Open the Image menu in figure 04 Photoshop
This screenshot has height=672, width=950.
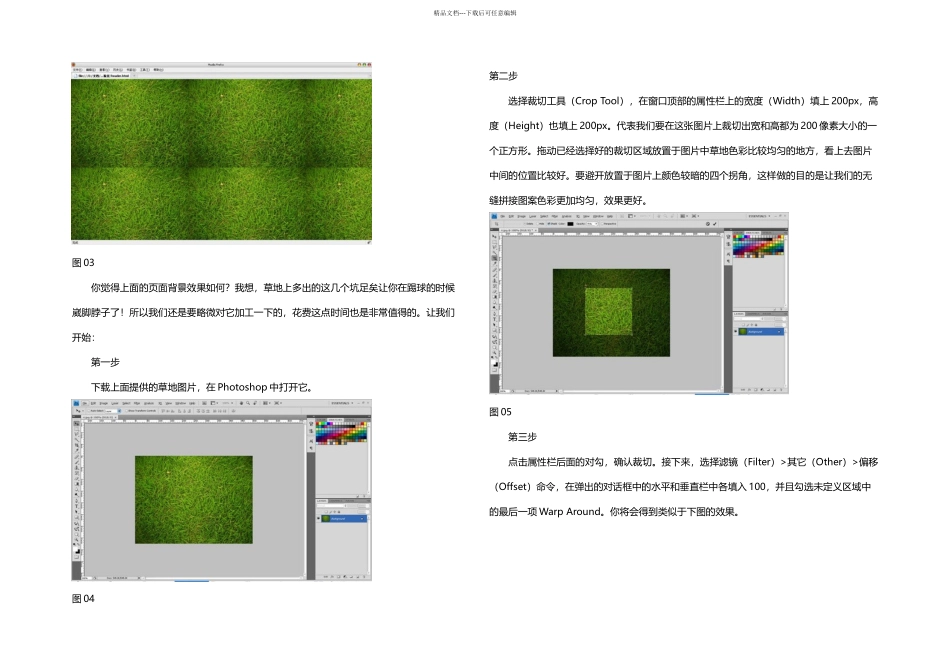point(104,403)
